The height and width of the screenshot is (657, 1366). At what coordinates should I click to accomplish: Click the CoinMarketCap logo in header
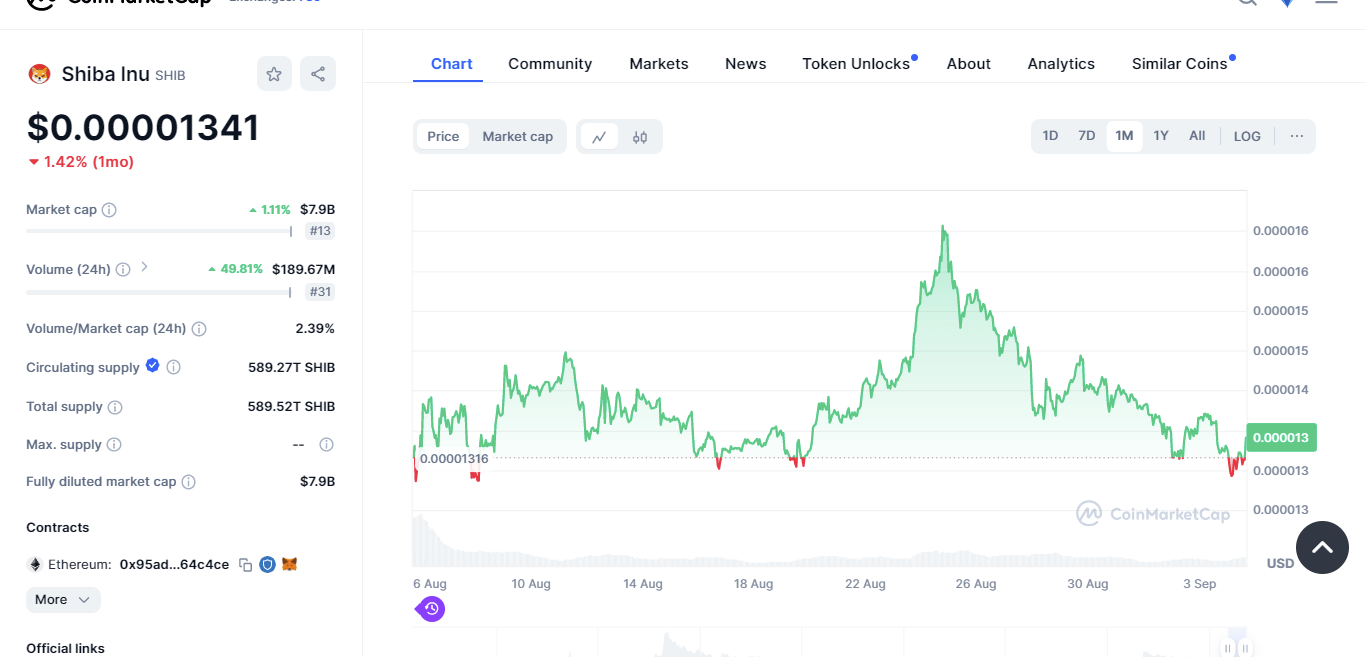120,3
